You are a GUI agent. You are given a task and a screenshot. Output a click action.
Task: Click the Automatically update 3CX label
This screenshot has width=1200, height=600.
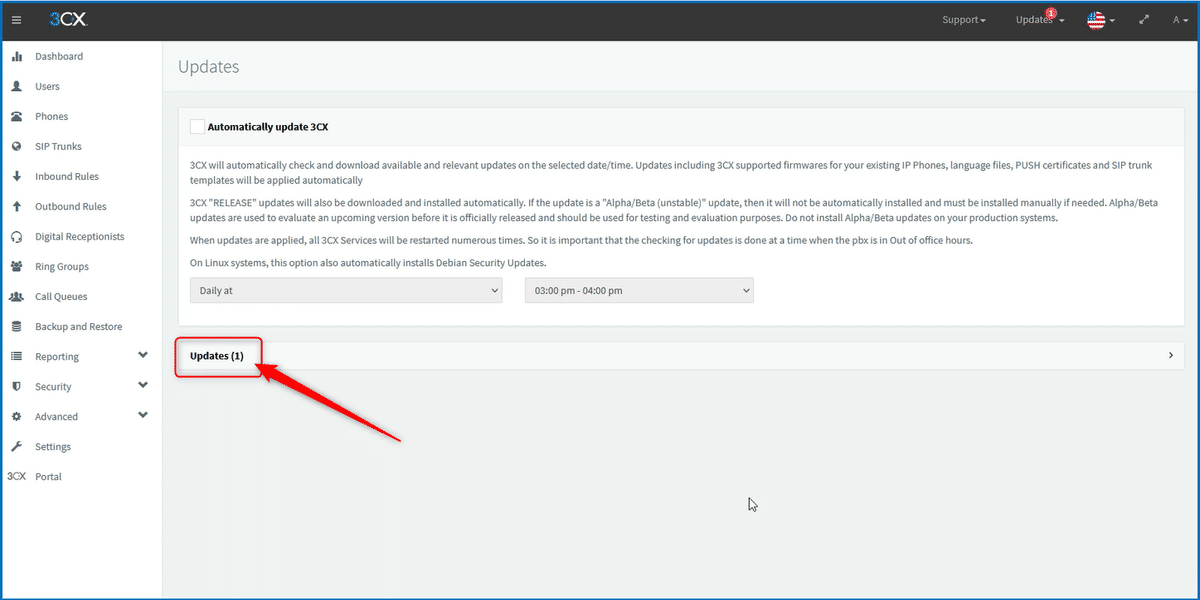pos(268,127)
